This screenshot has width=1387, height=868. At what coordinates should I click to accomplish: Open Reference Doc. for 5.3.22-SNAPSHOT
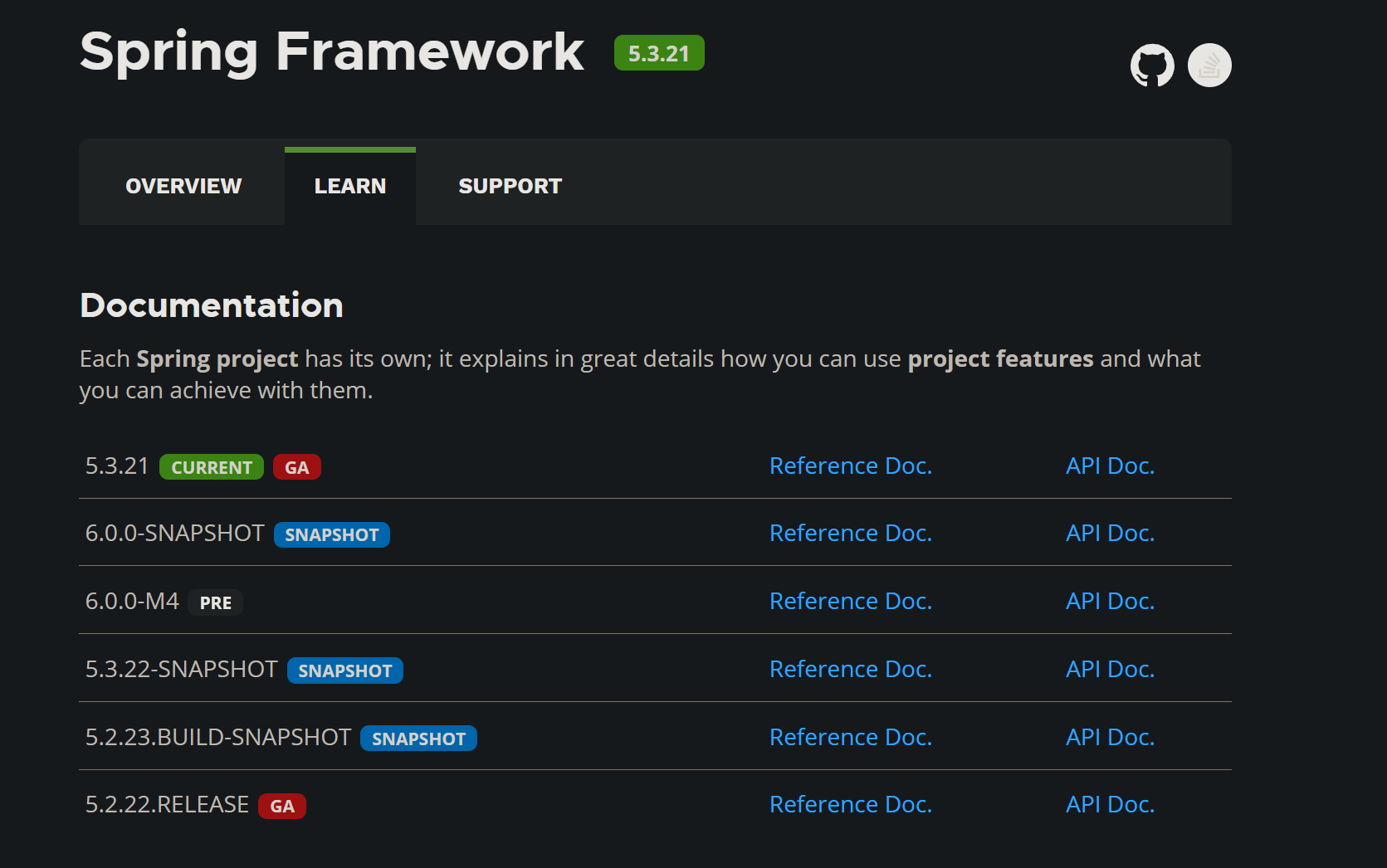tap(851, 669)
